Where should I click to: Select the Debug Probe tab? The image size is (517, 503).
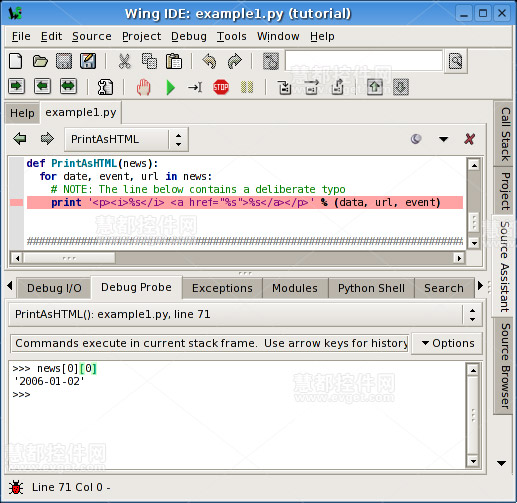click(136, 287)
